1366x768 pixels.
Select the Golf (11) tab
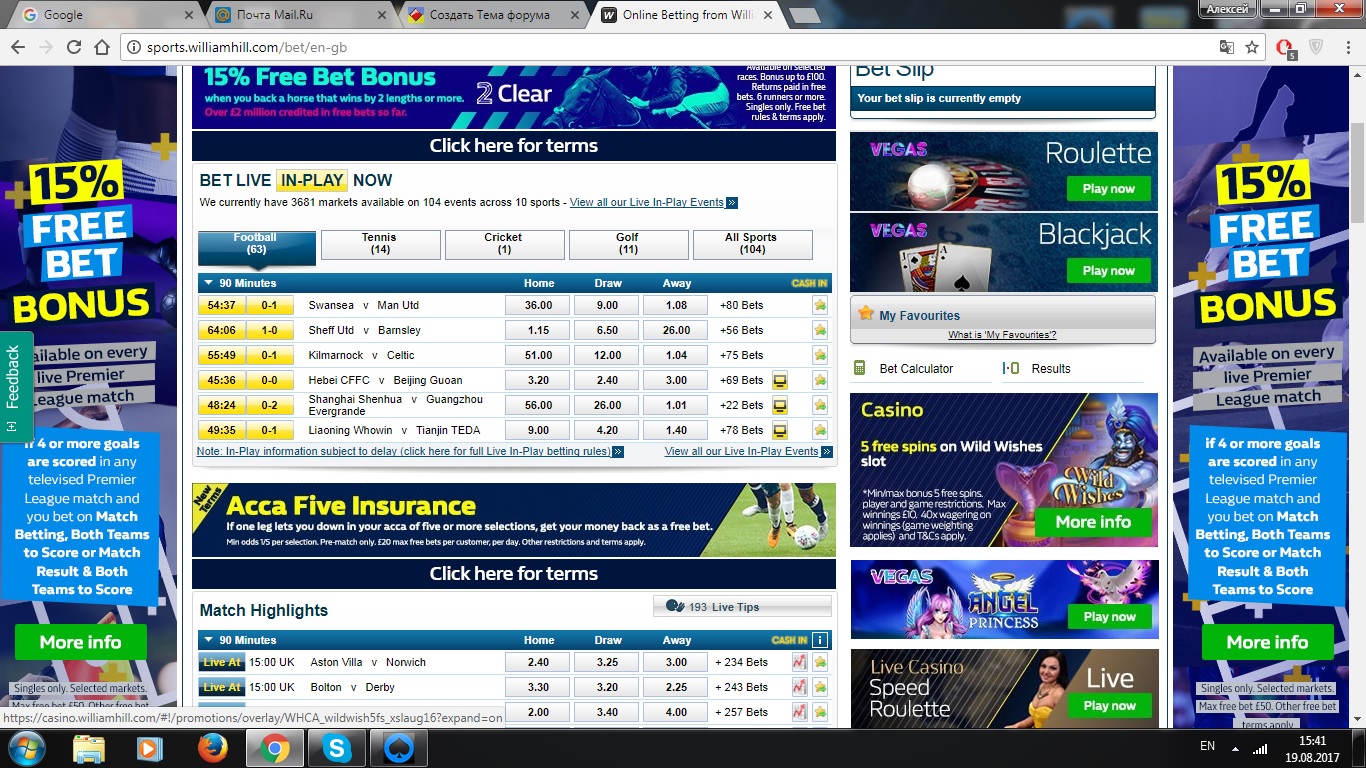pos(628,244)
